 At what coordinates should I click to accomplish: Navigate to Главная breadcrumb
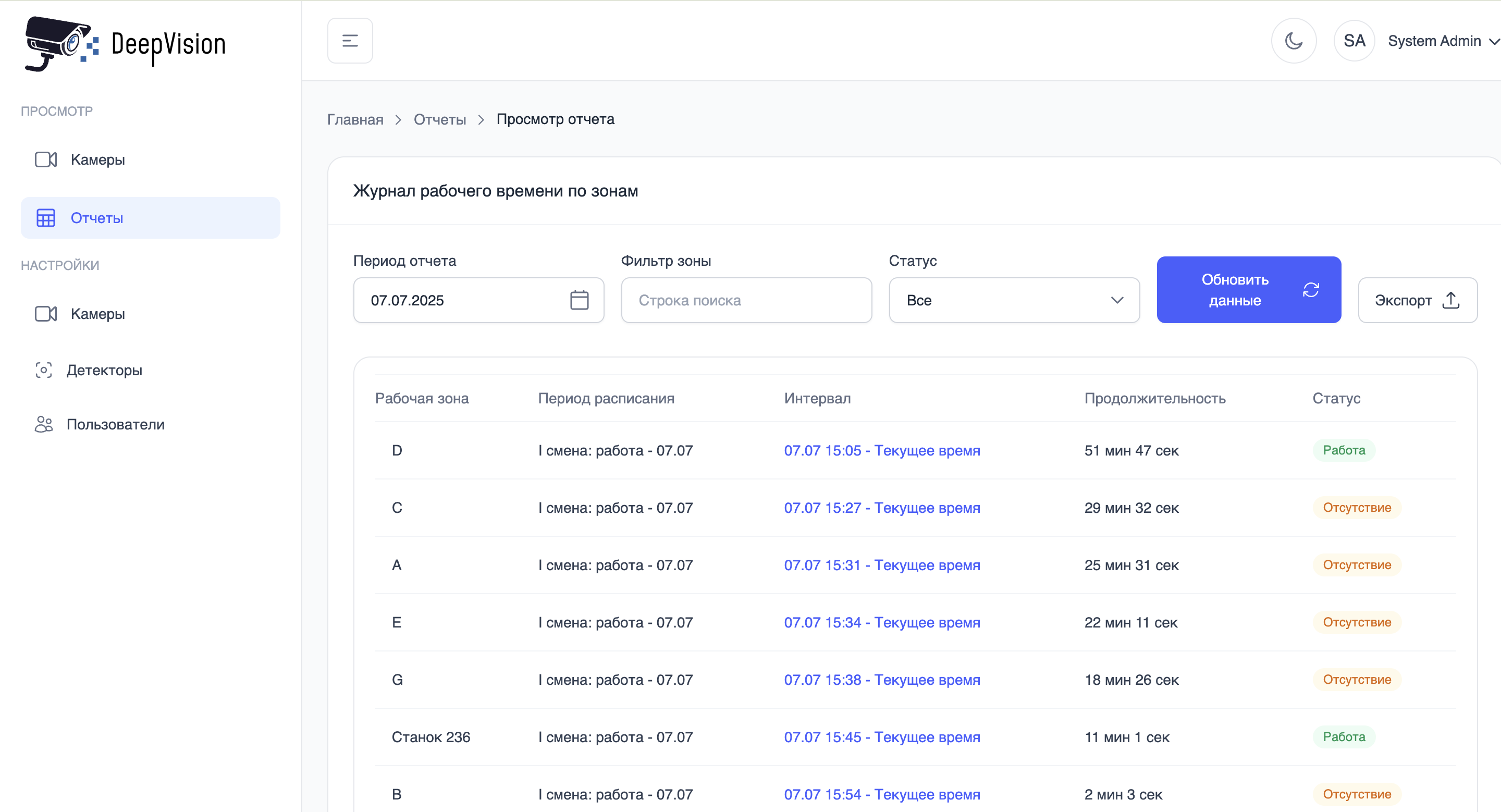click(x=355, y=119)
